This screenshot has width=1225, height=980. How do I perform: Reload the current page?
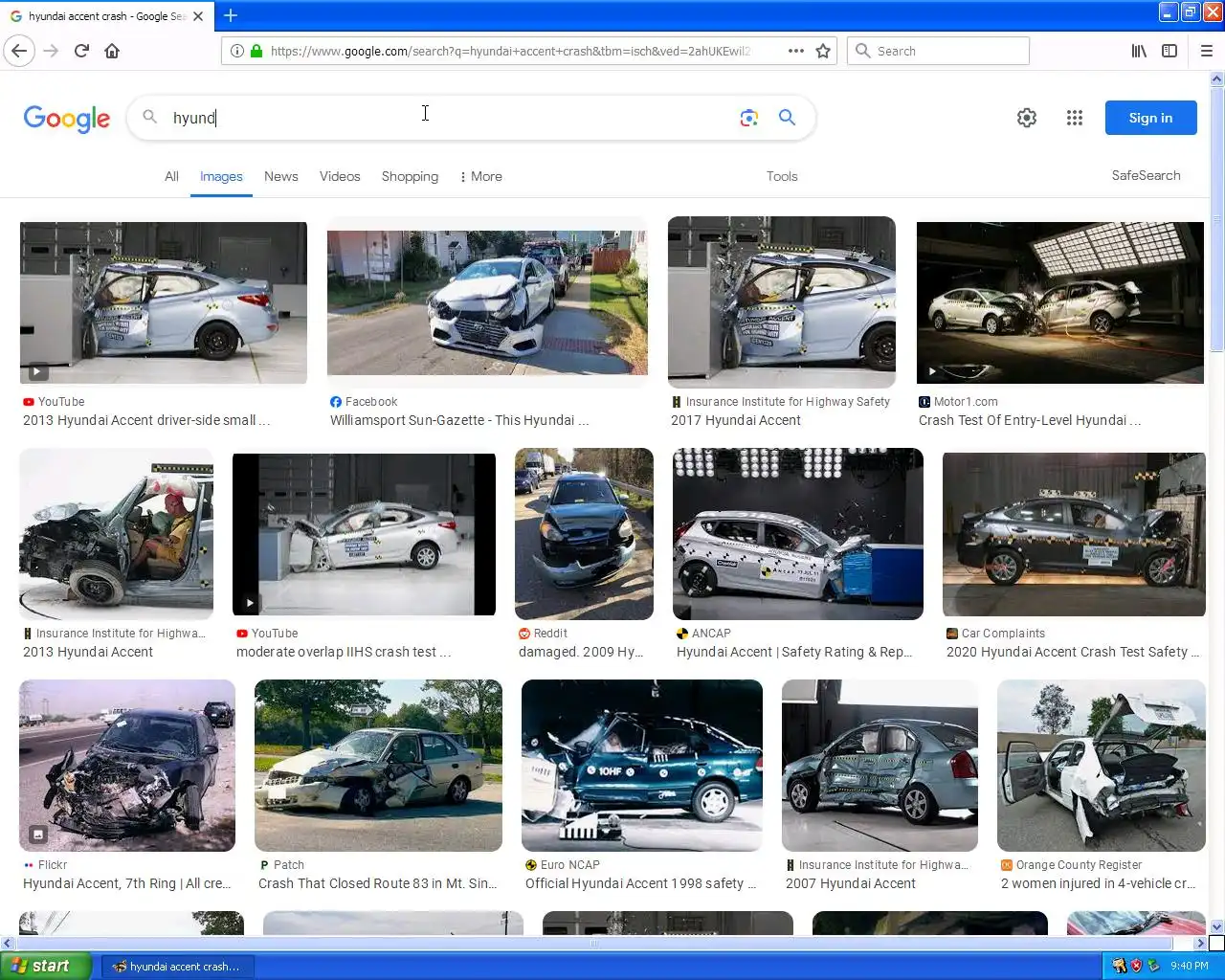82,51
